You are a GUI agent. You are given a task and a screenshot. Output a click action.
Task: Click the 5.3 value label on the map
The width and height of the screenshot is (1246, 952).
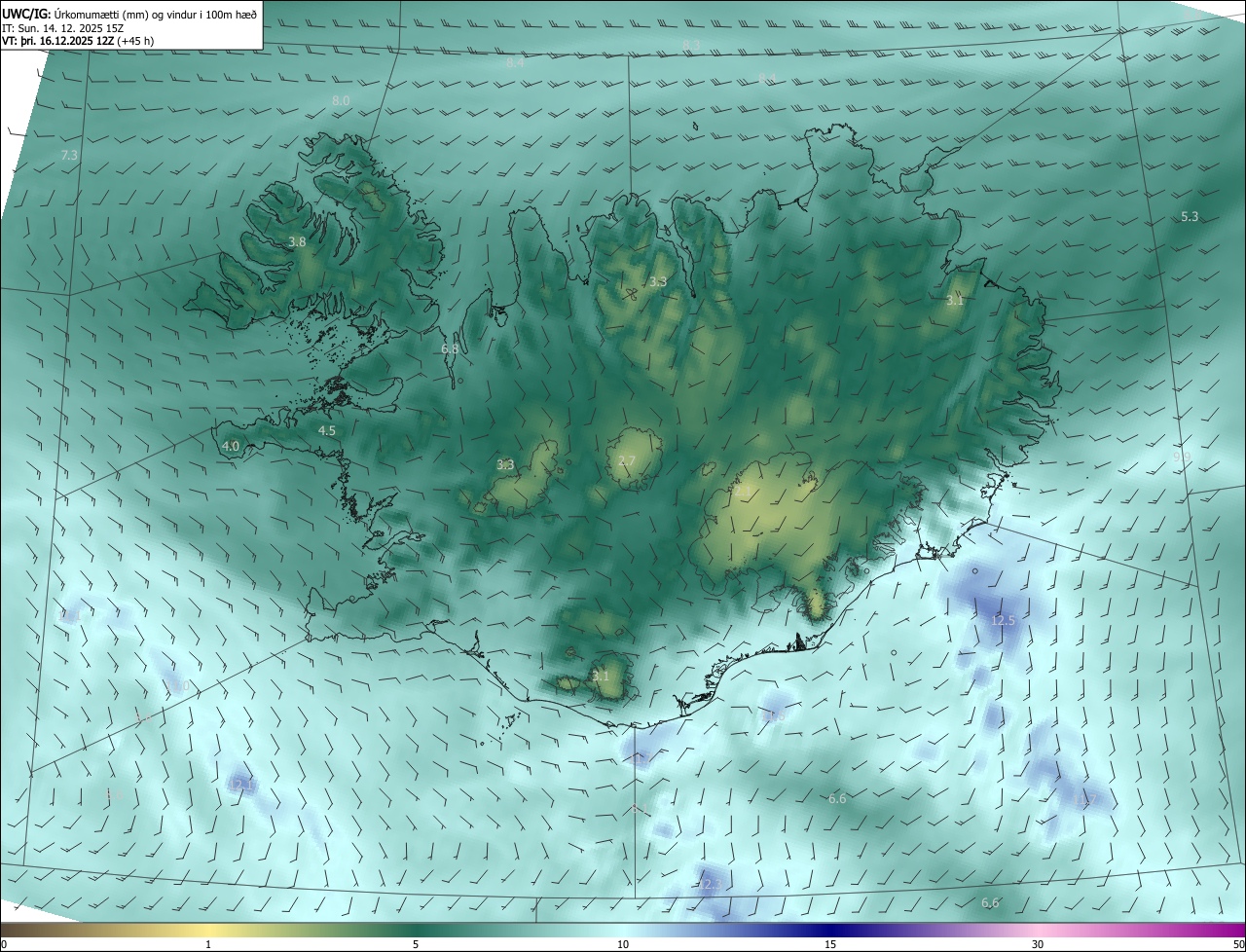click(x=1190, y=217)
